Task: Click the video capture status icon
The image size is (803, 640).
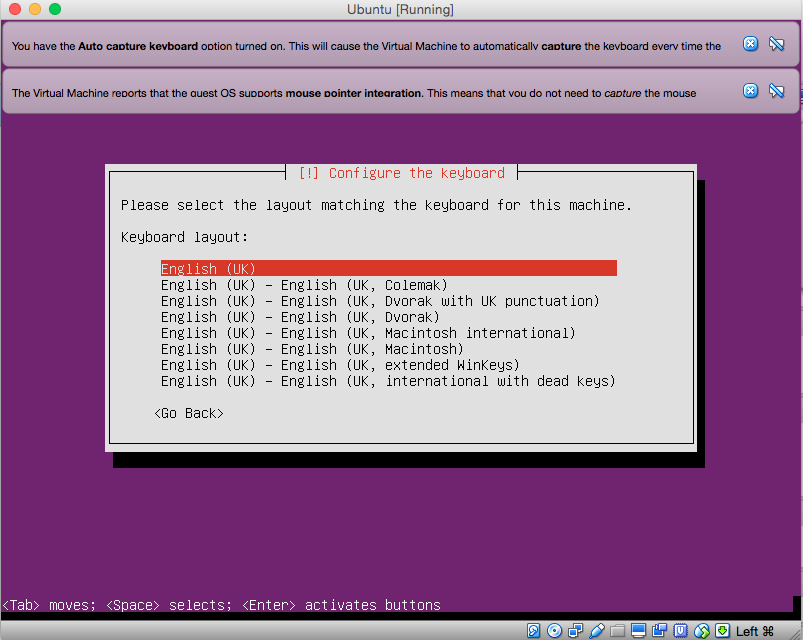Action: [660, 631]
